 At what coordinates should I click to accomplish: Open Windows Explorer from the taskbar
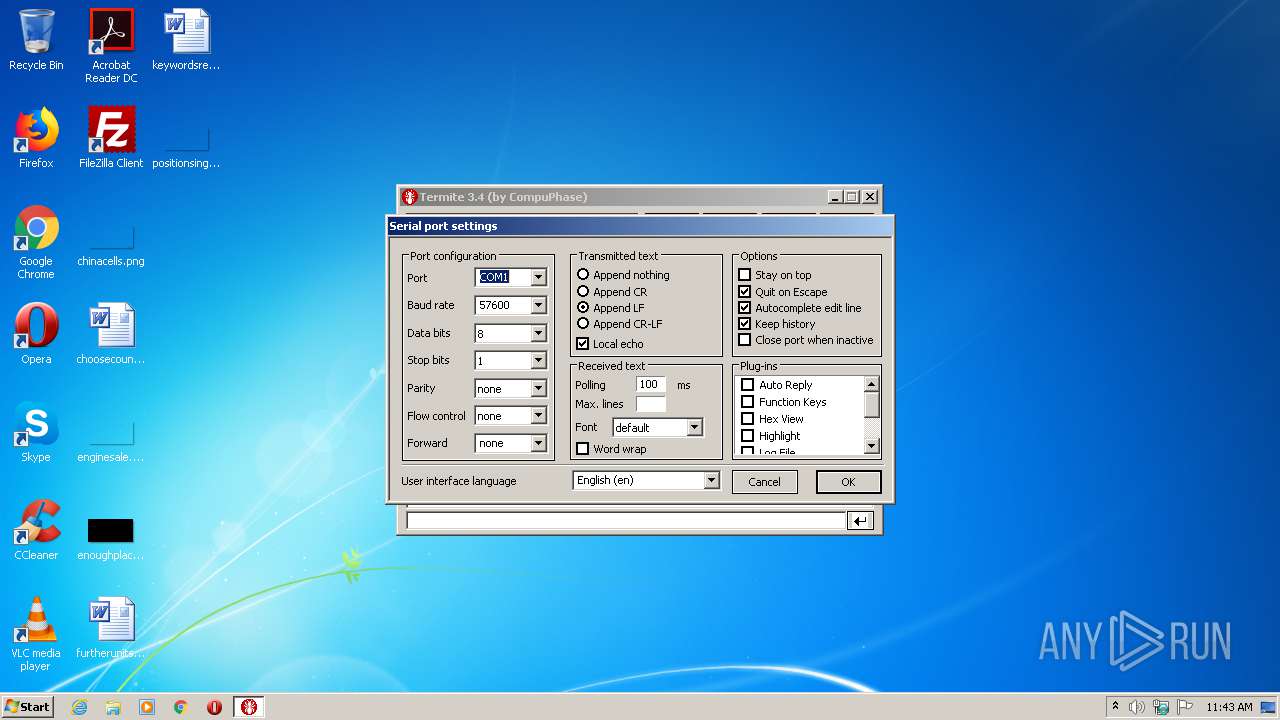[113, 707]
